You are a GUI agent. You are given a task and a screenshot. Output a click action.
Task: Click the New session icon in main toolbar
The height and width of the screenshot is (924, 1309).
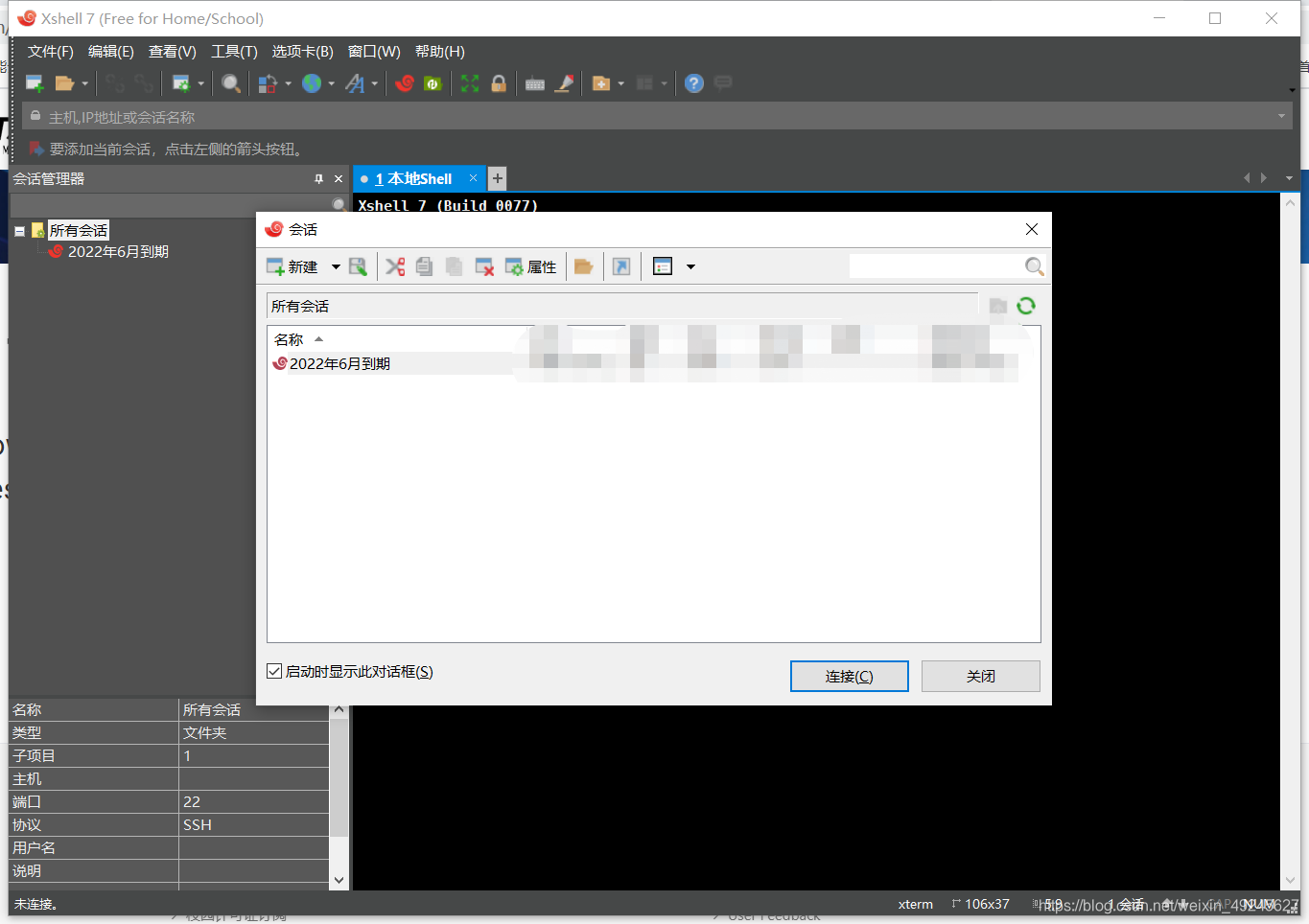(x=35, y=83)
